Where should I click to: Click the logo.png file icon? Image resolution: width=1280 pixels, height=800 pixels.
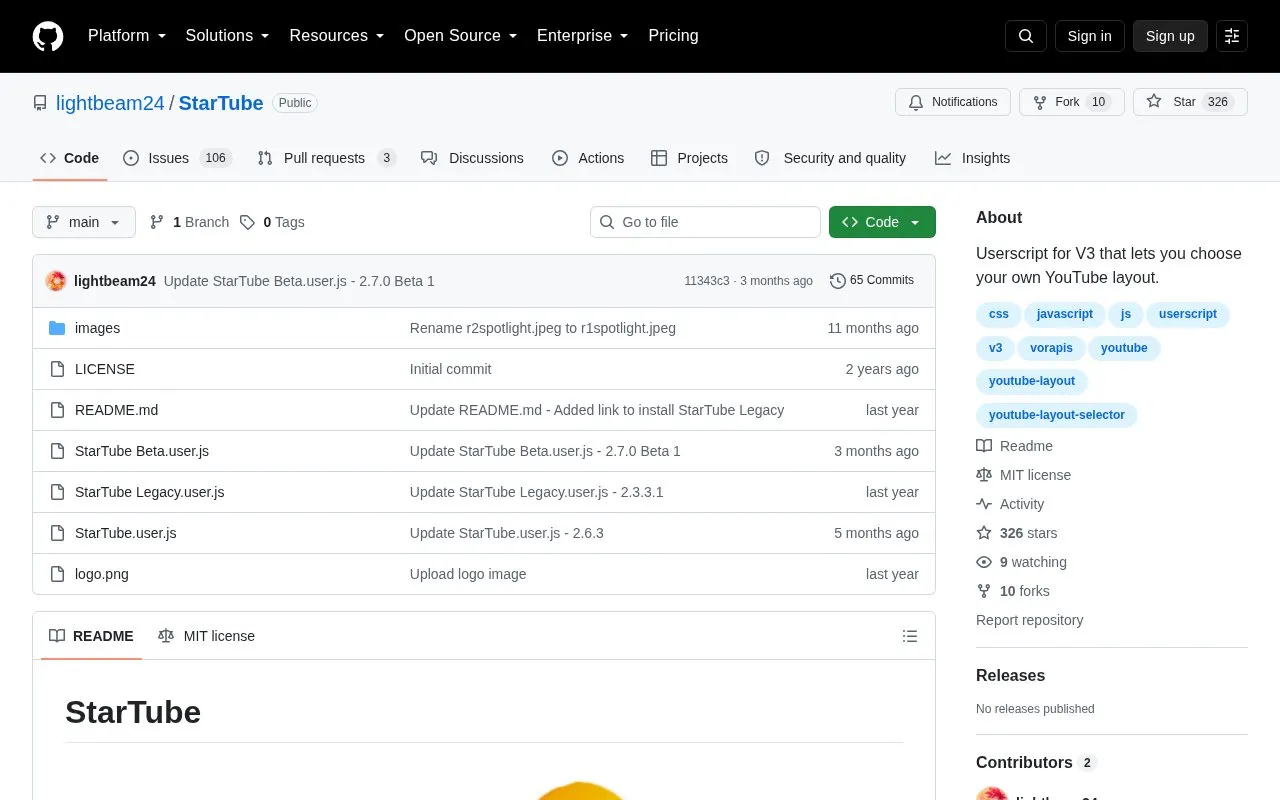tap(57, 574)
